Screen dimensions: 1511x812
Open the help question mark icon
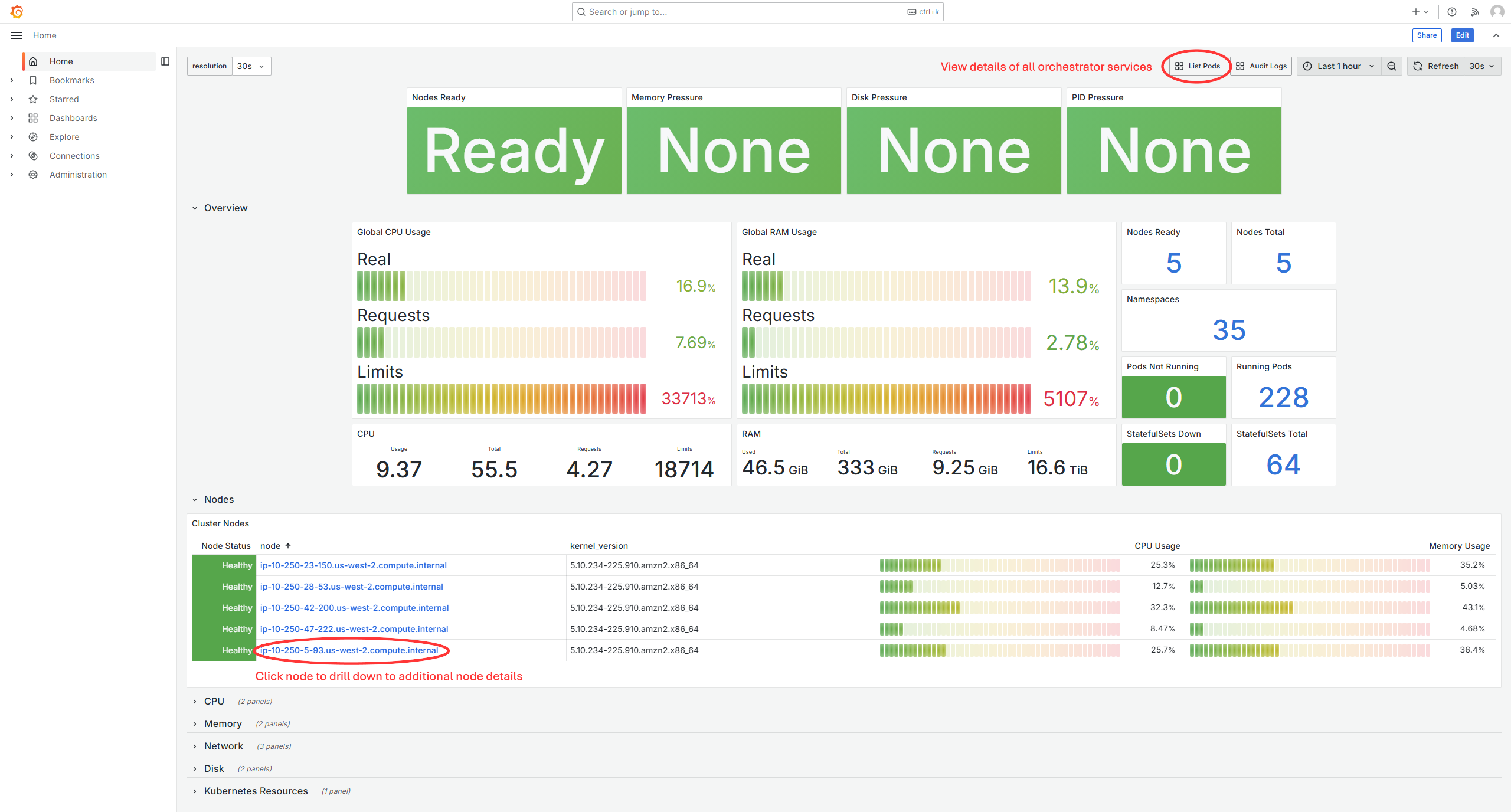1452,12
